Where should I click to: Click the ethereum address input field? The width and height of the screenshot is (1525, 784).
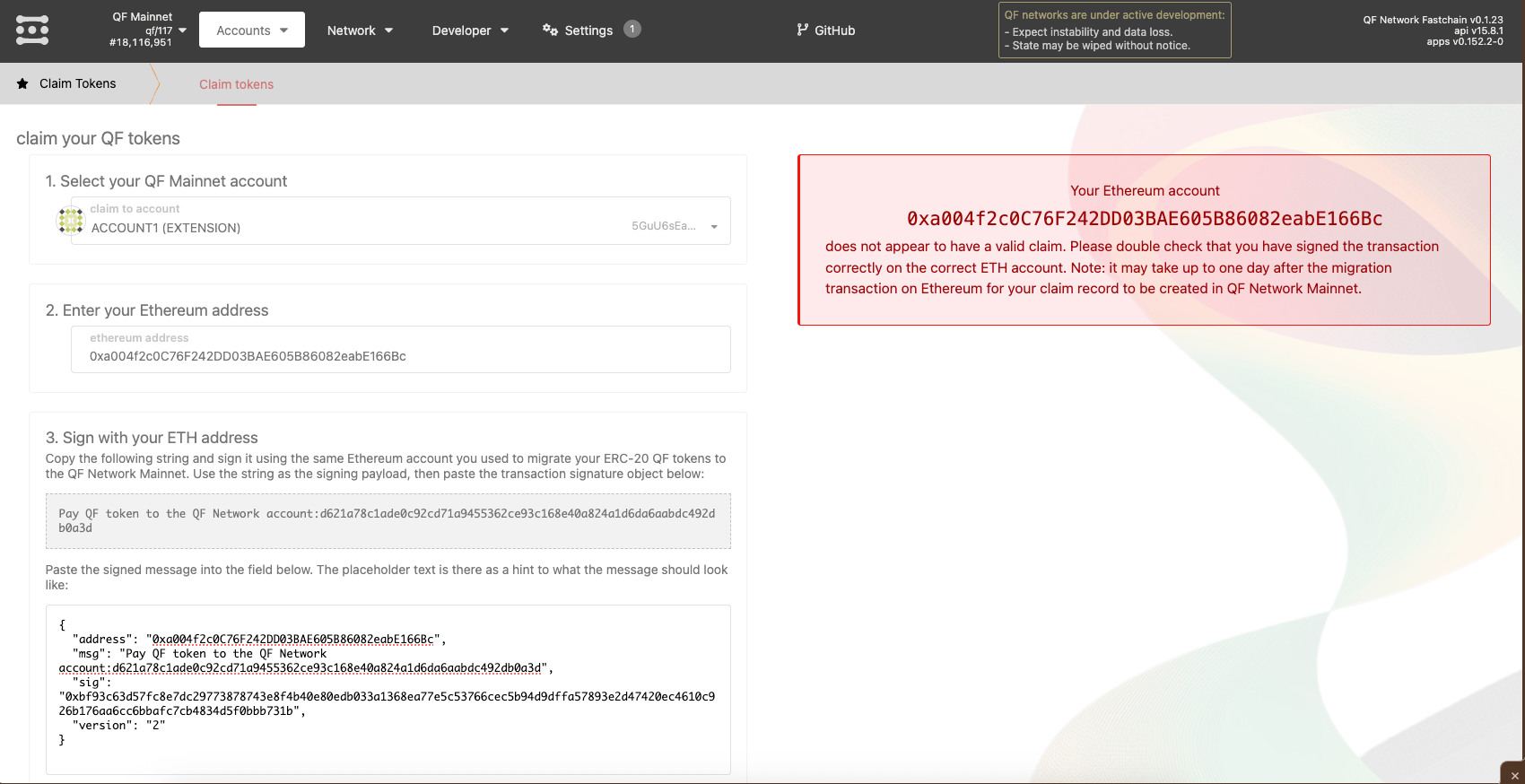[x=400, y=356]
